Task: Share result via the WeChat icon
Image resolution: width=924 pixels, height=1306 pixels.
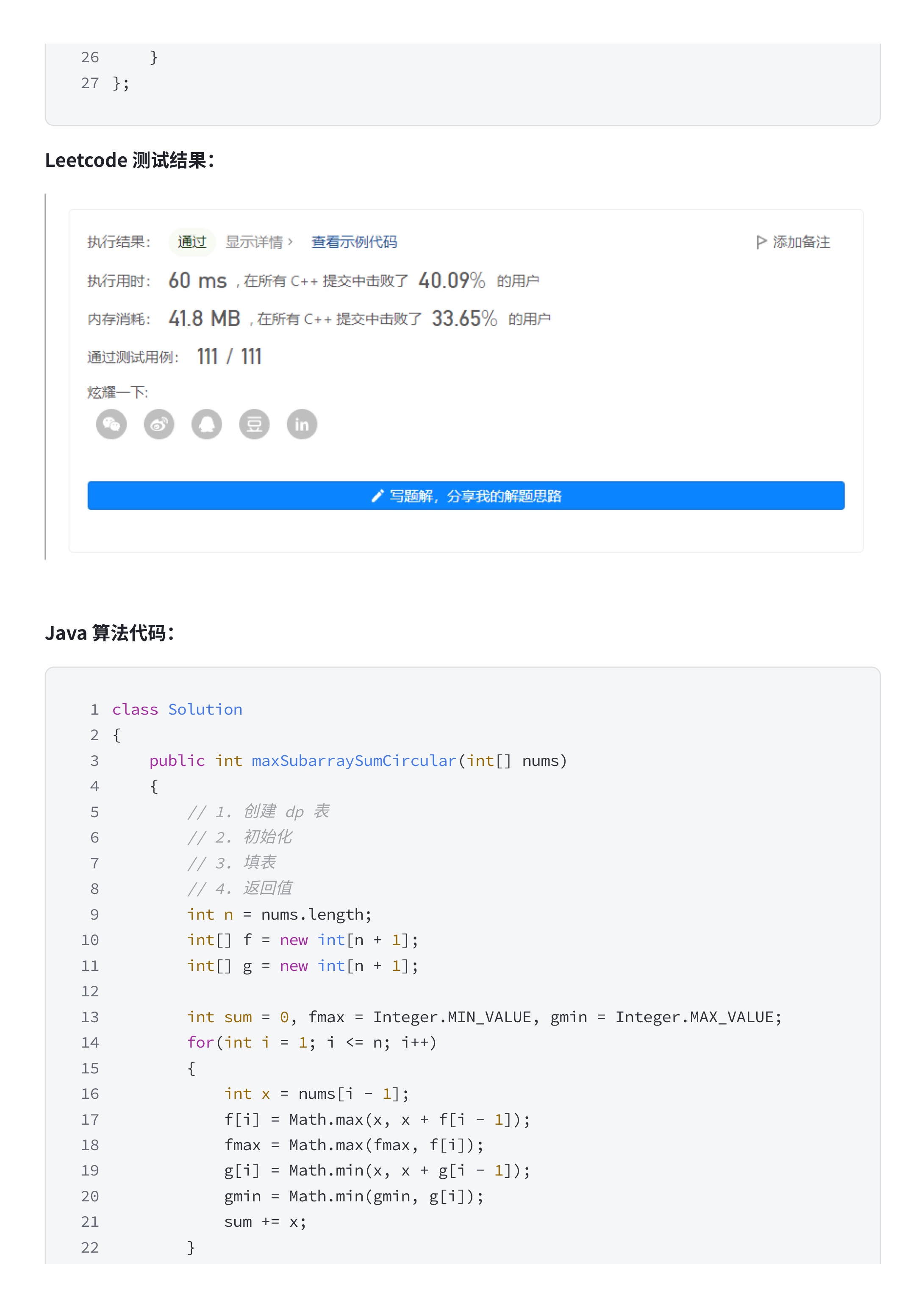Action: click(111, 424)
